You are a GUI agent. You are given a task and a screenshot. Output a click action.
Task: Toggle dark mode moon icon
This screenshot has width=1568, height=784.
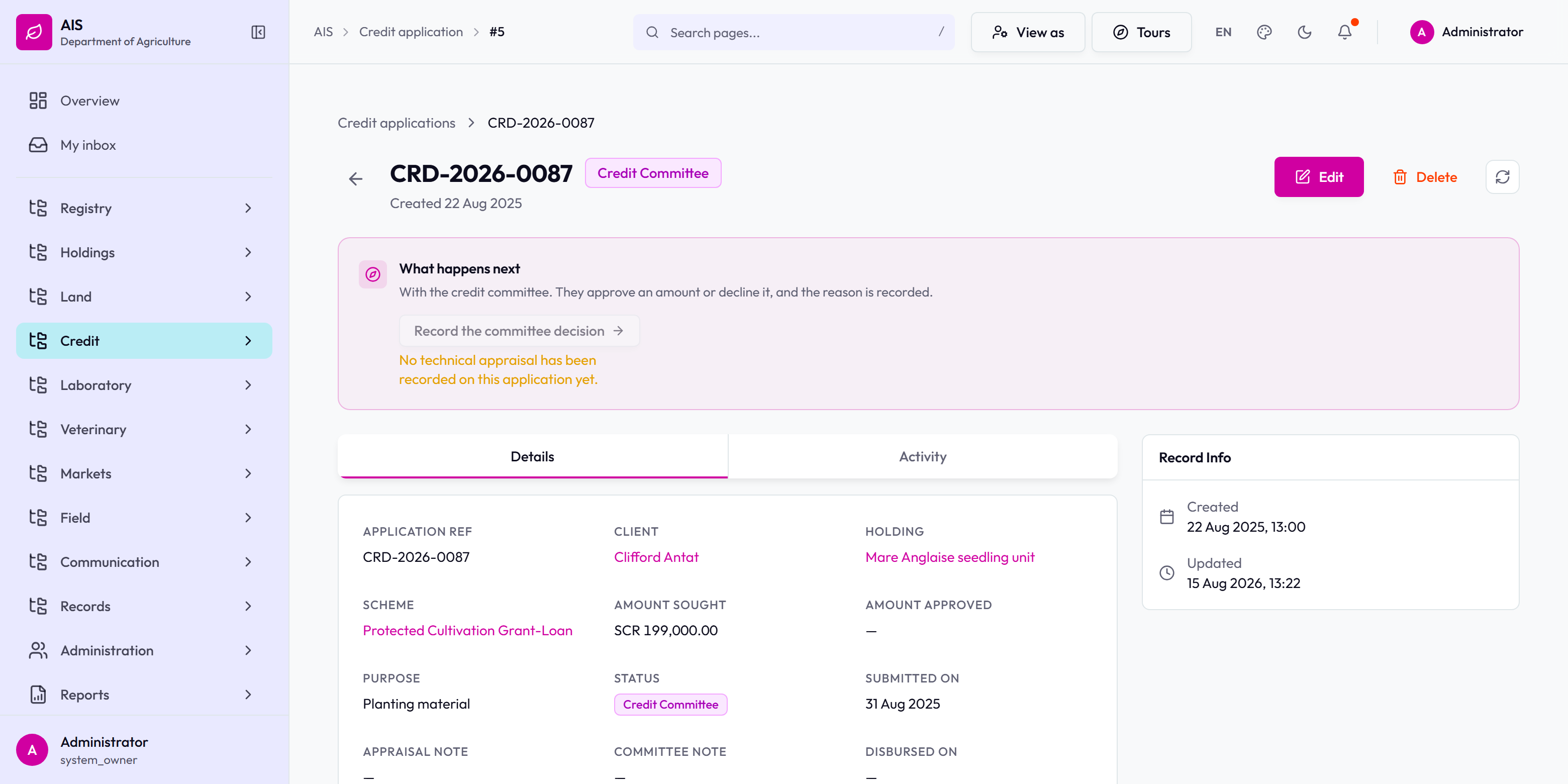pos(1305,32)
